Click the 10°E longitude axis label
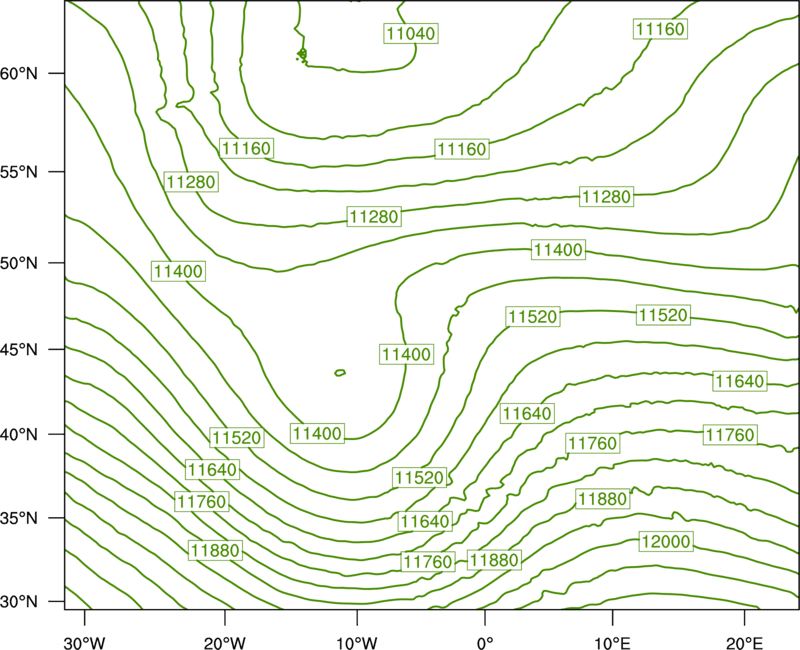Screen dimensions: 800x650 tap(612, 643)
